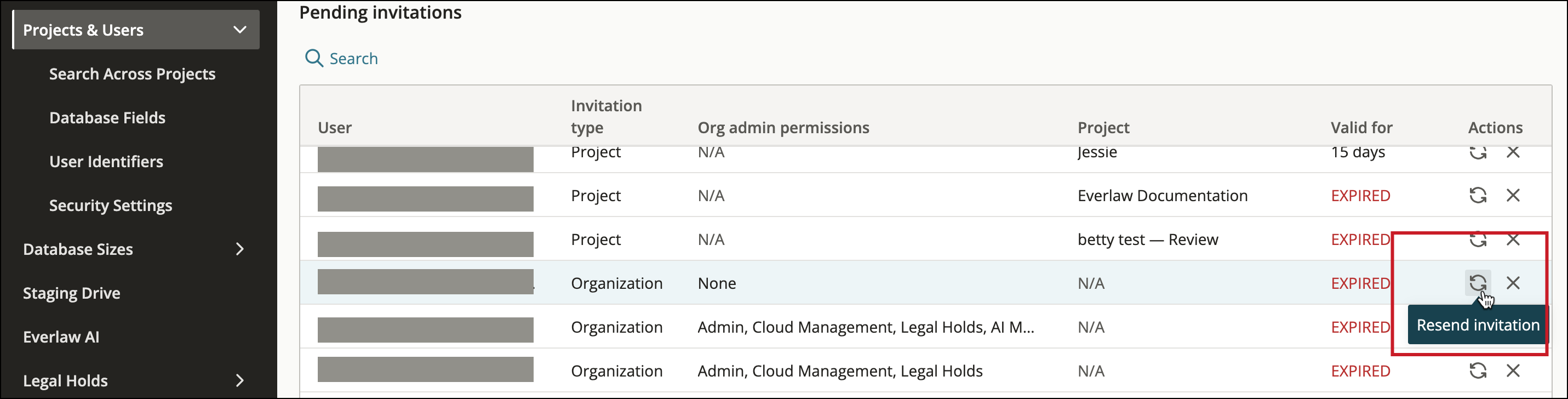The width and height of the screenshot is (1568, 399).
Task: Click the Search magnifier icon
Action: click(313, 59)
